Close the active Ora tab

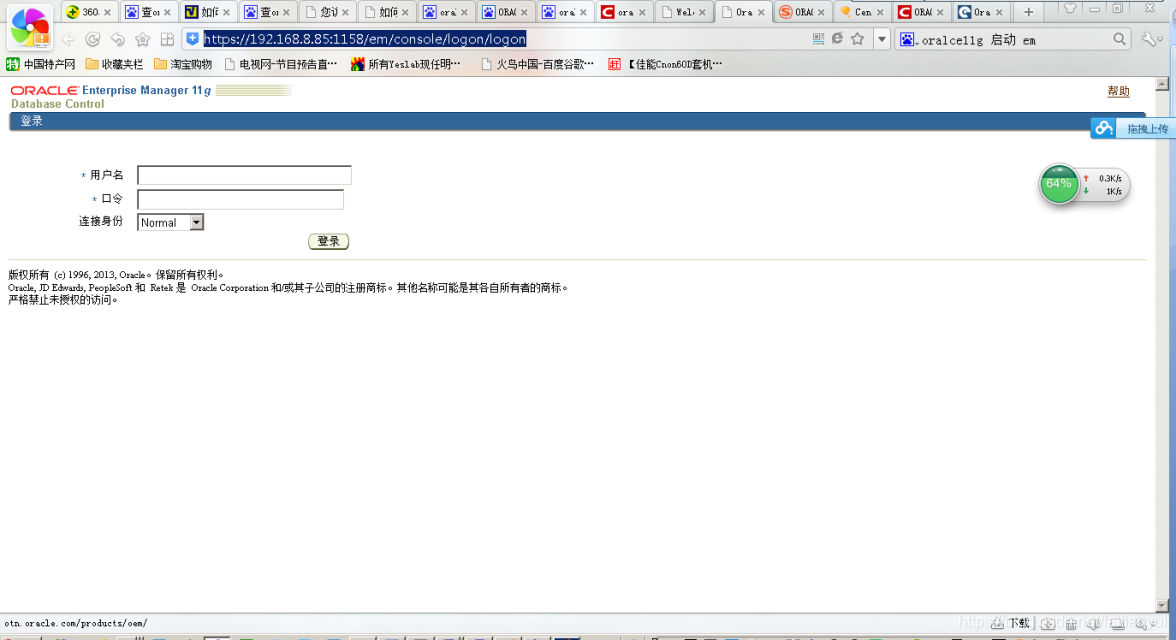(x=760, y=12)
